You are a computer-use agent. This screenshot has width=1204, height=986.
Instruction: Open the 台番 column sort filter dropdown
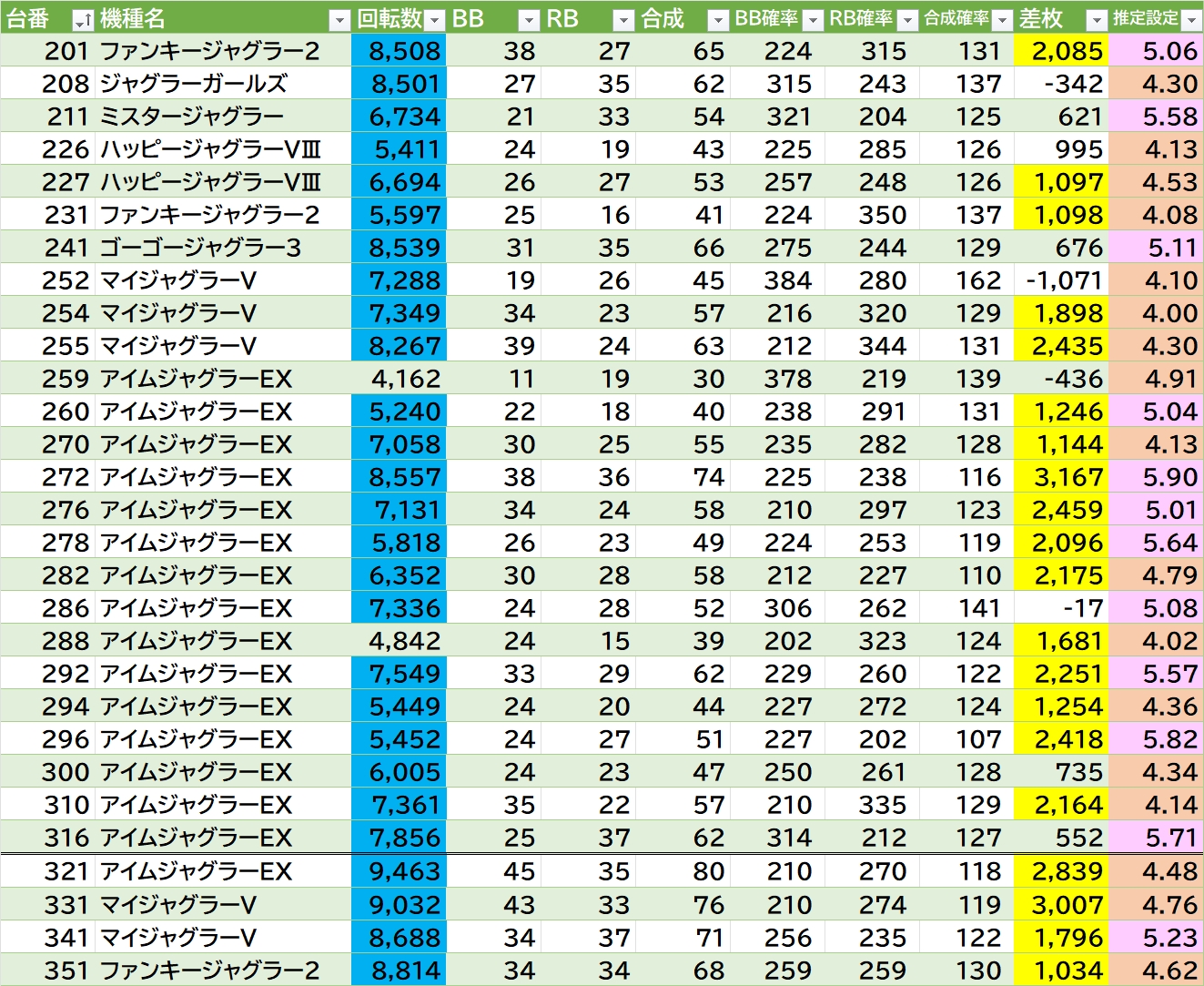(82, 19)
